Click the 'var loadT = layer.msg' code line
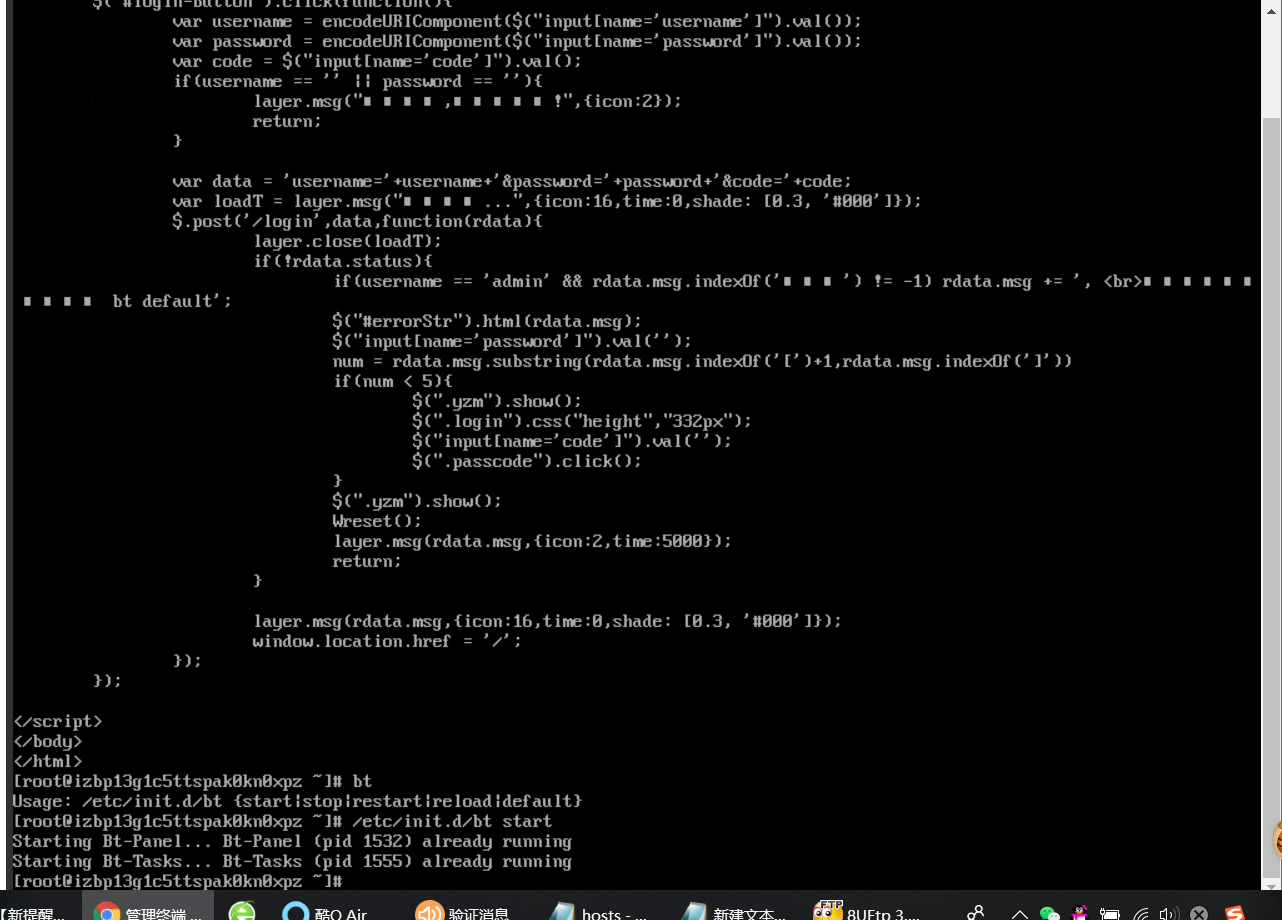This screenshot has height=920, width=1282. click(x=547, y=201)
